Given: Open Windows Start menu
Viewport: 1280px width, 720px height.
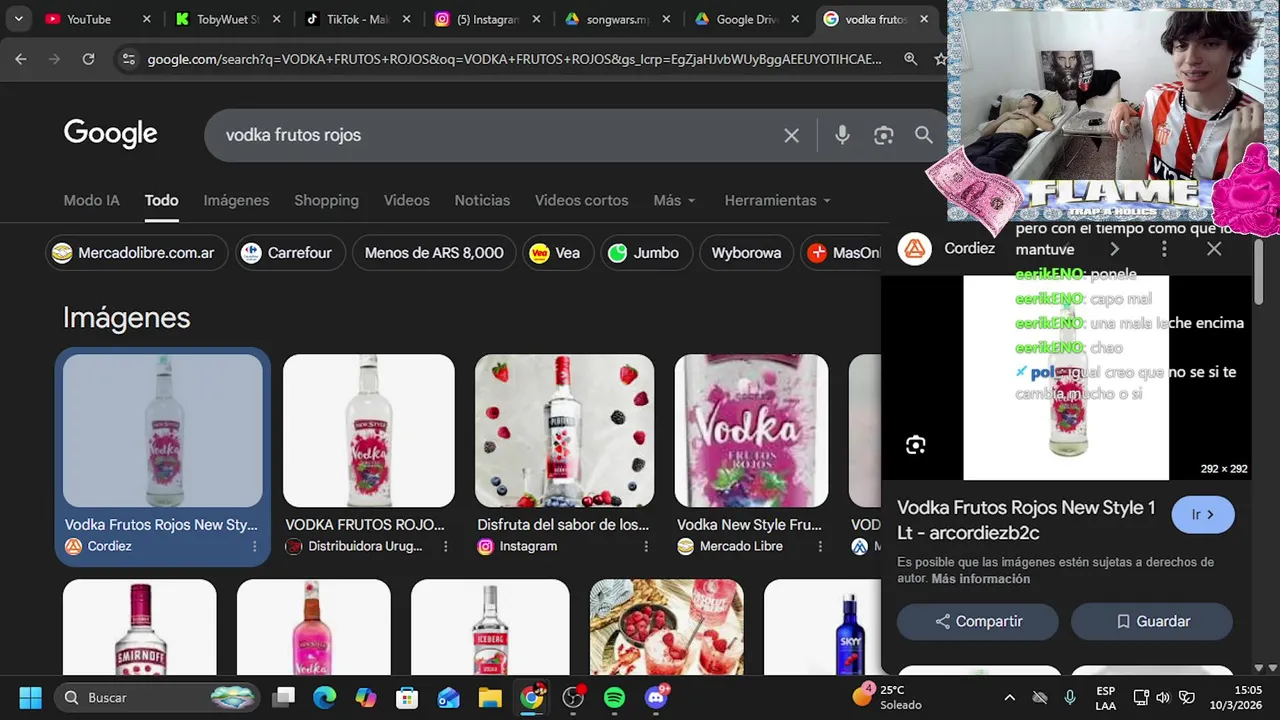Looking at the screenshot, I should [30, 697].
